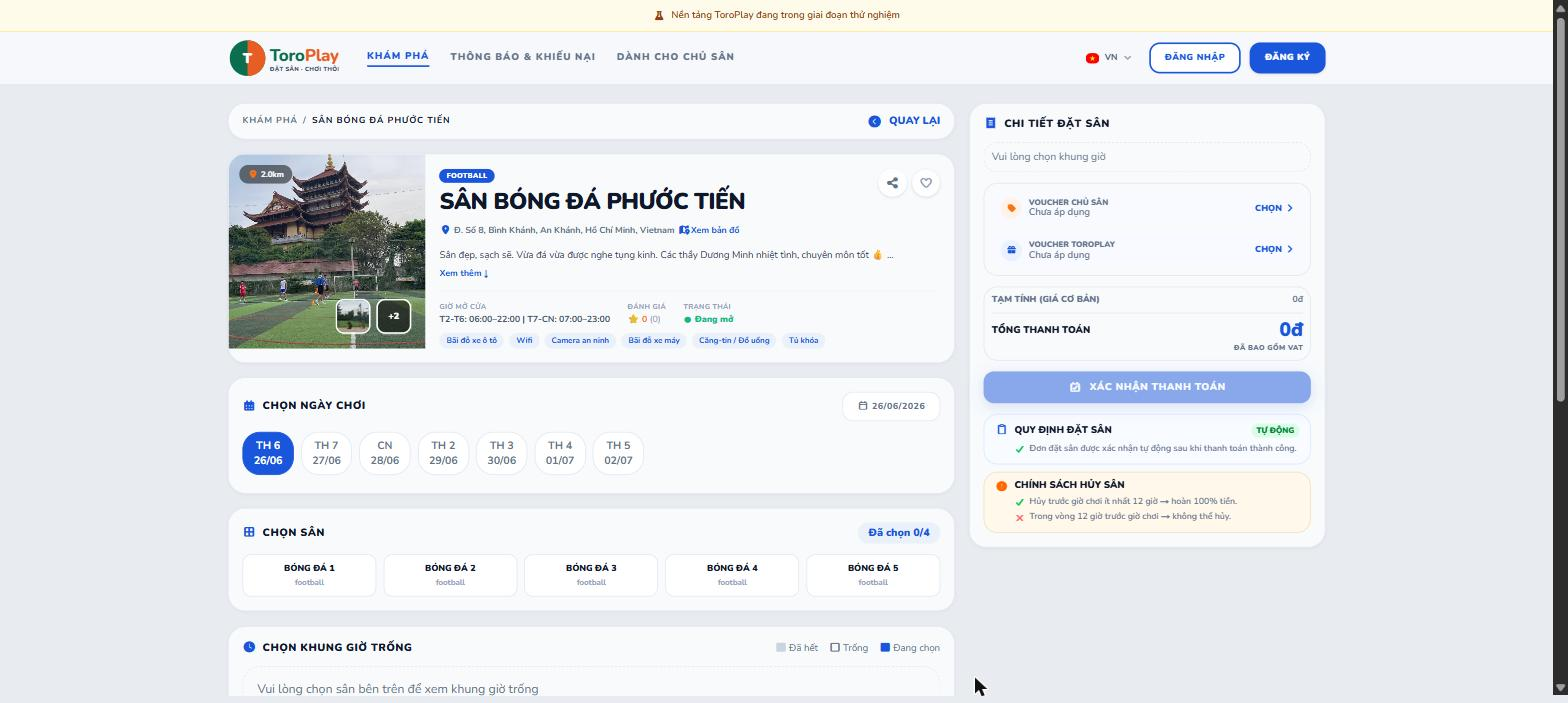Open the VN language dropdown
Screen dimensions: 1568x703
click(x=1108, y=58)
